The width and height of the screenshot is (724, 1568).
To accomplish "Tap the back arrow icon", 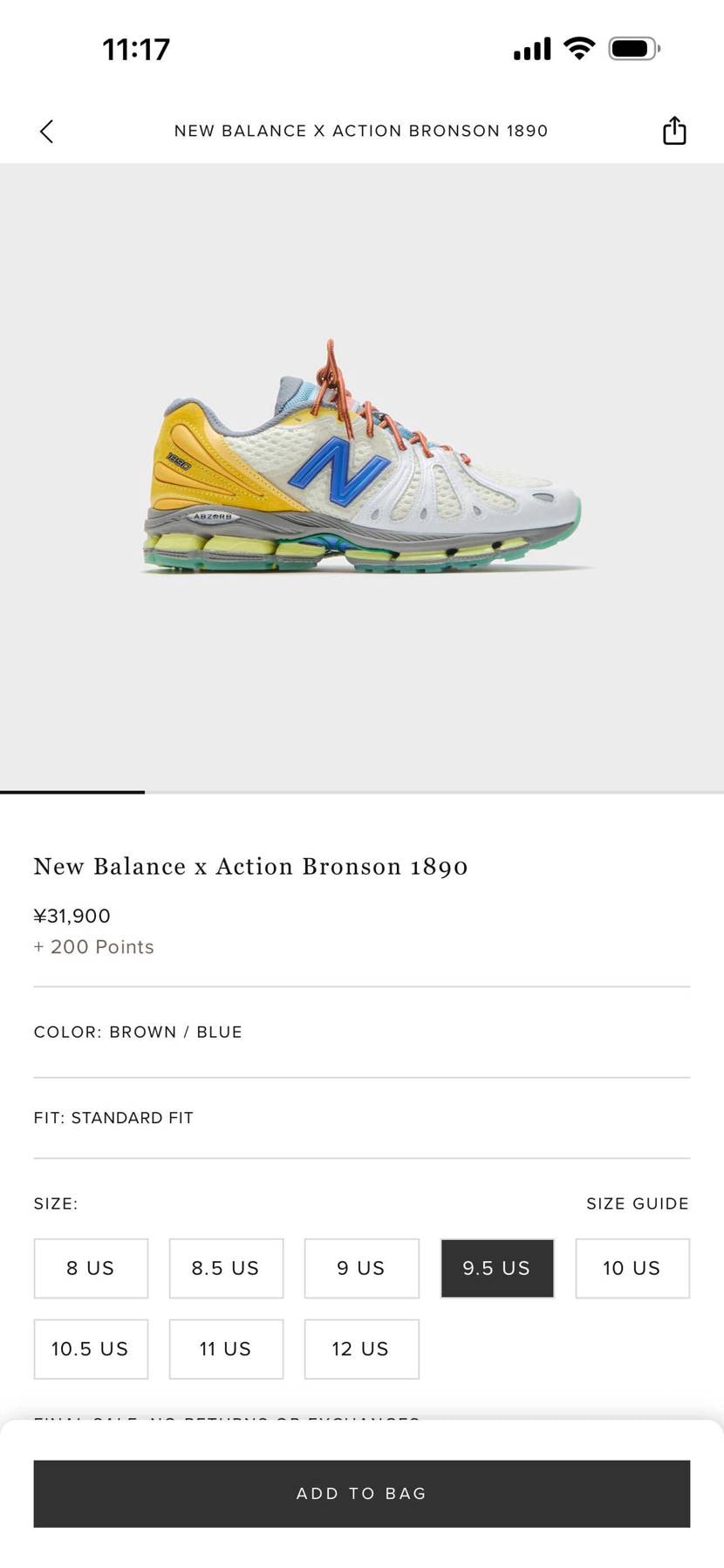I will [x=47, y=132].
